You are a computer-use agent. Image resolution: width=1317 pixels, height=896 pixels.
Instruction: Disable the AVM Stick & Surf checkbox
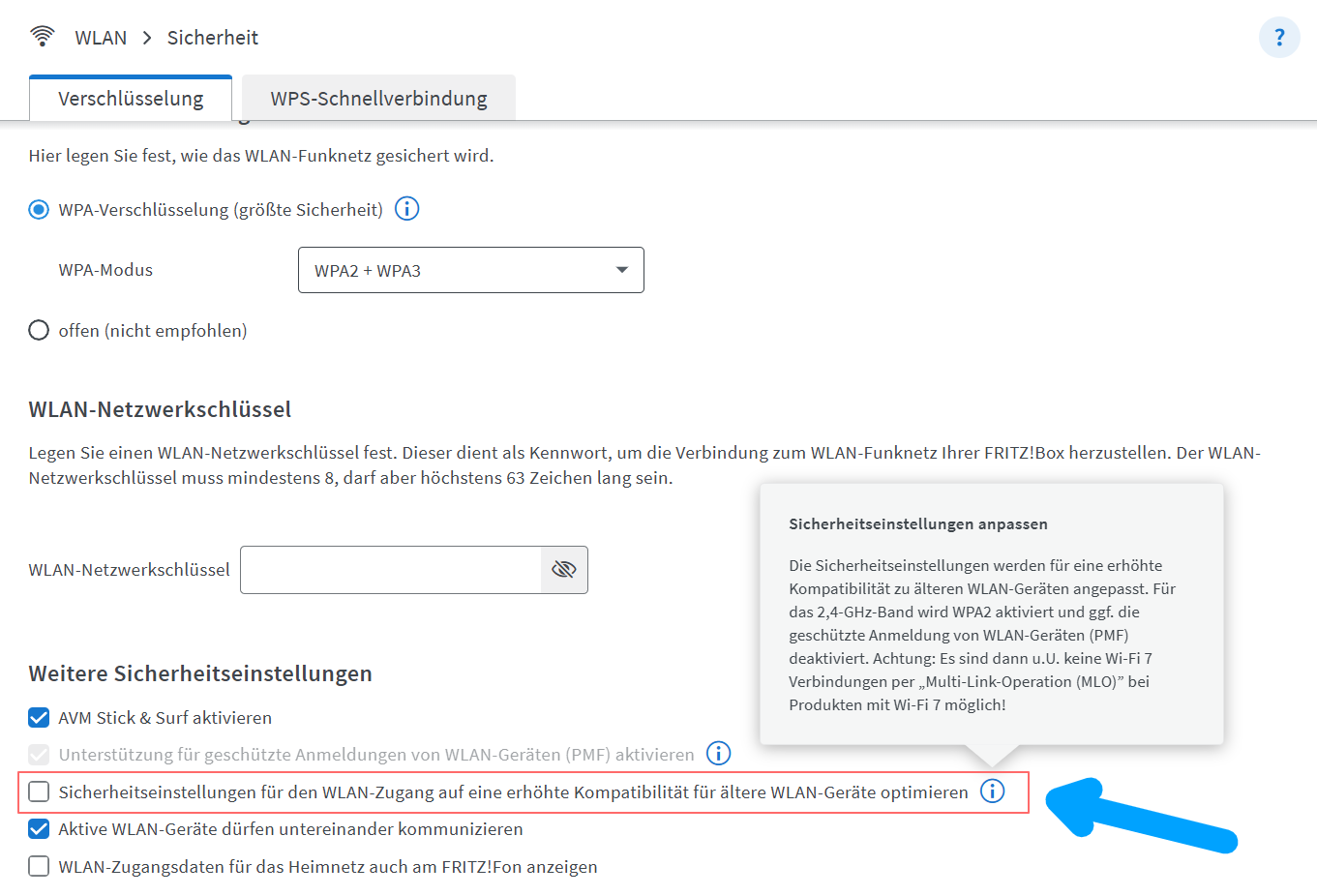pos(38,718)
